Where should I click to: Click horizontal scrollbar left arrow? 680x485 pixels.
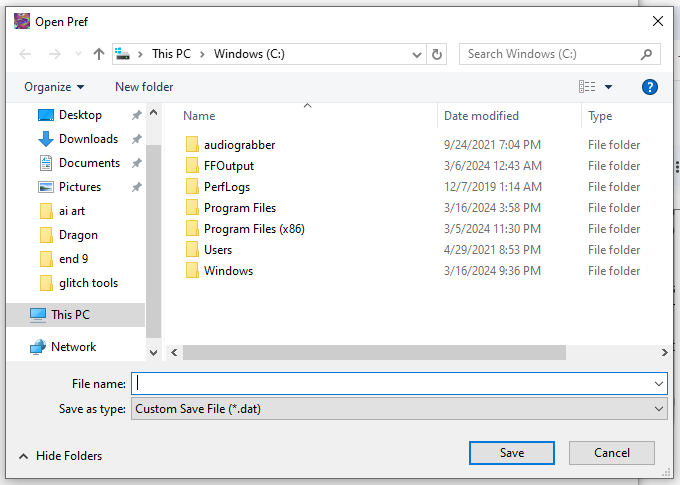coord(174,352)
